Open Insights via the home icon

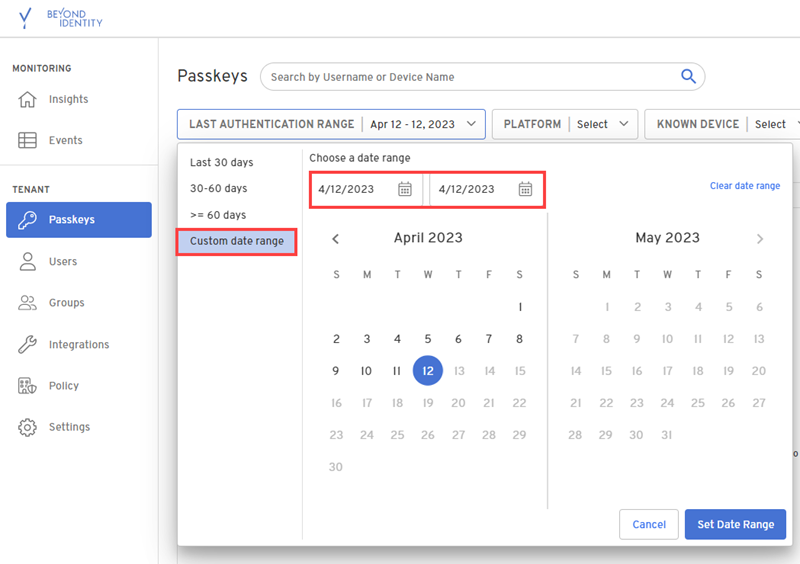click(28, 99)
